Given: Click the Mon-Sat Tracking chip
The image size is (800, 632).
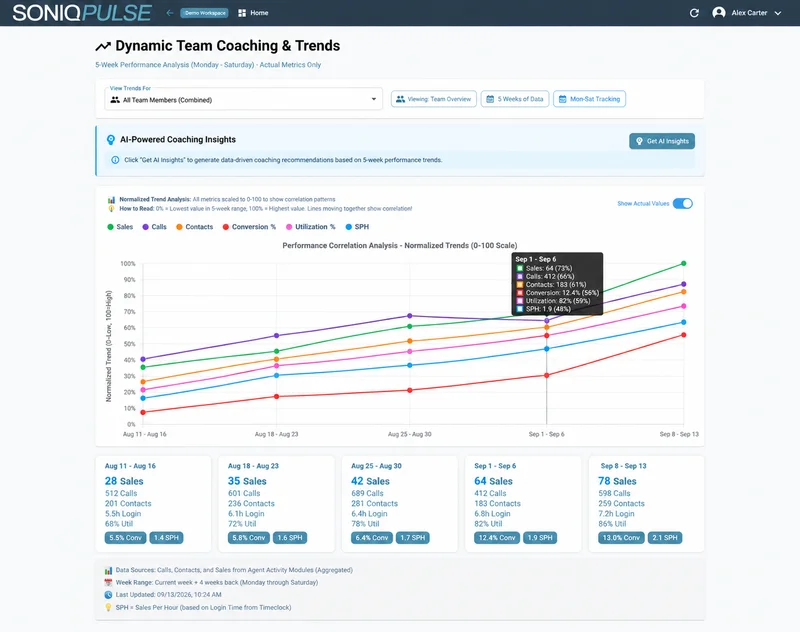Looking at the screenshot, I should 590,99.
